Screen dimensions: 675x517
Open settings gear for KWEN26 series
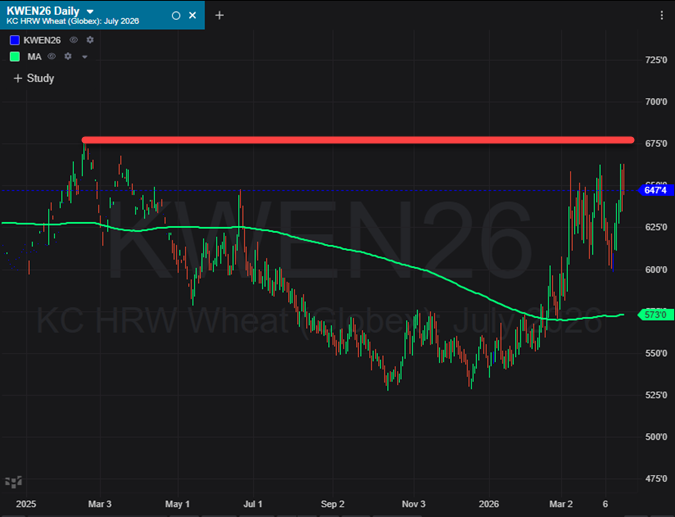tap(90, 40)
